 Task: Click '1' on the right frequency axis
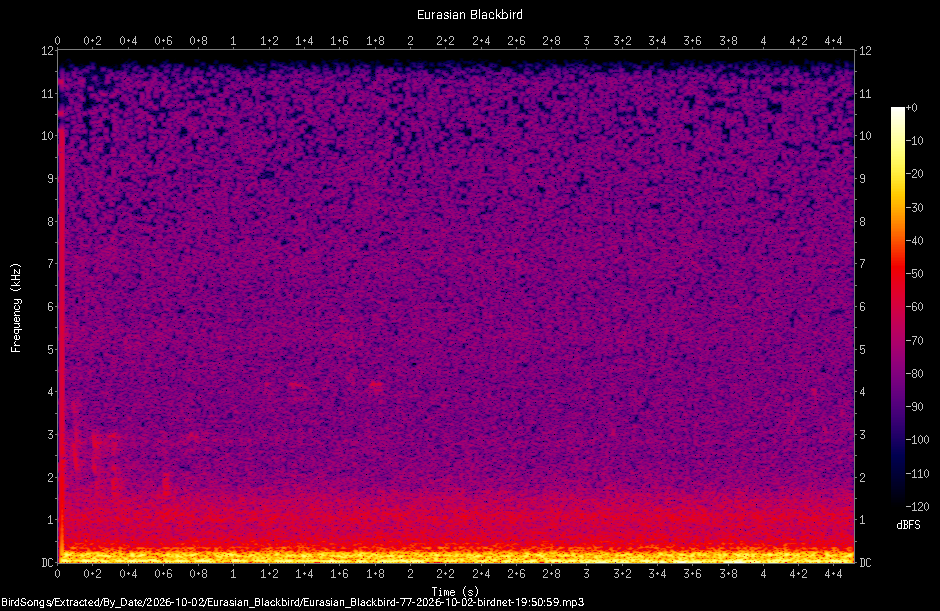point(863,519)
